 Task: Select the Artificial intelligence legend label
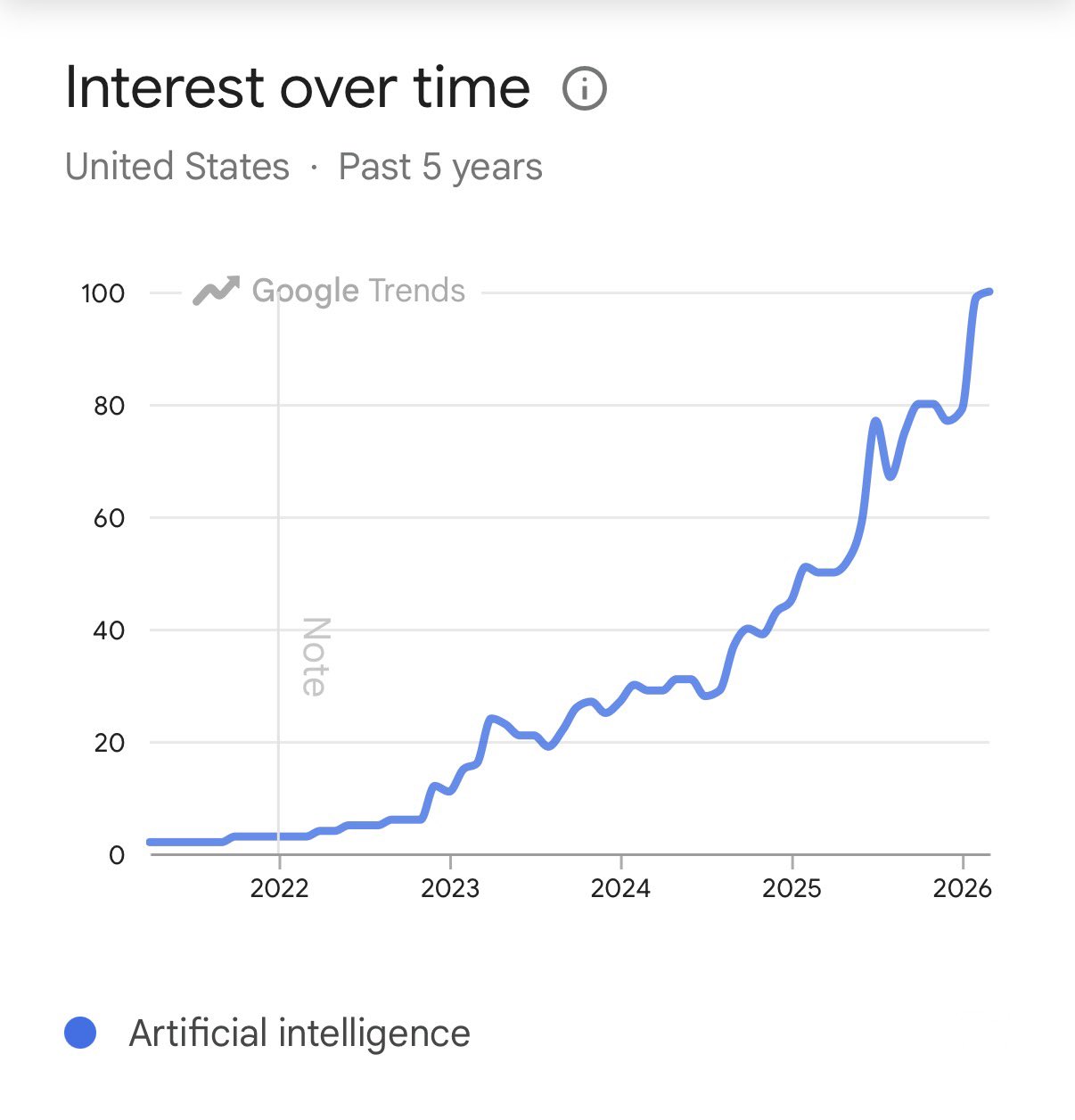300,1034
